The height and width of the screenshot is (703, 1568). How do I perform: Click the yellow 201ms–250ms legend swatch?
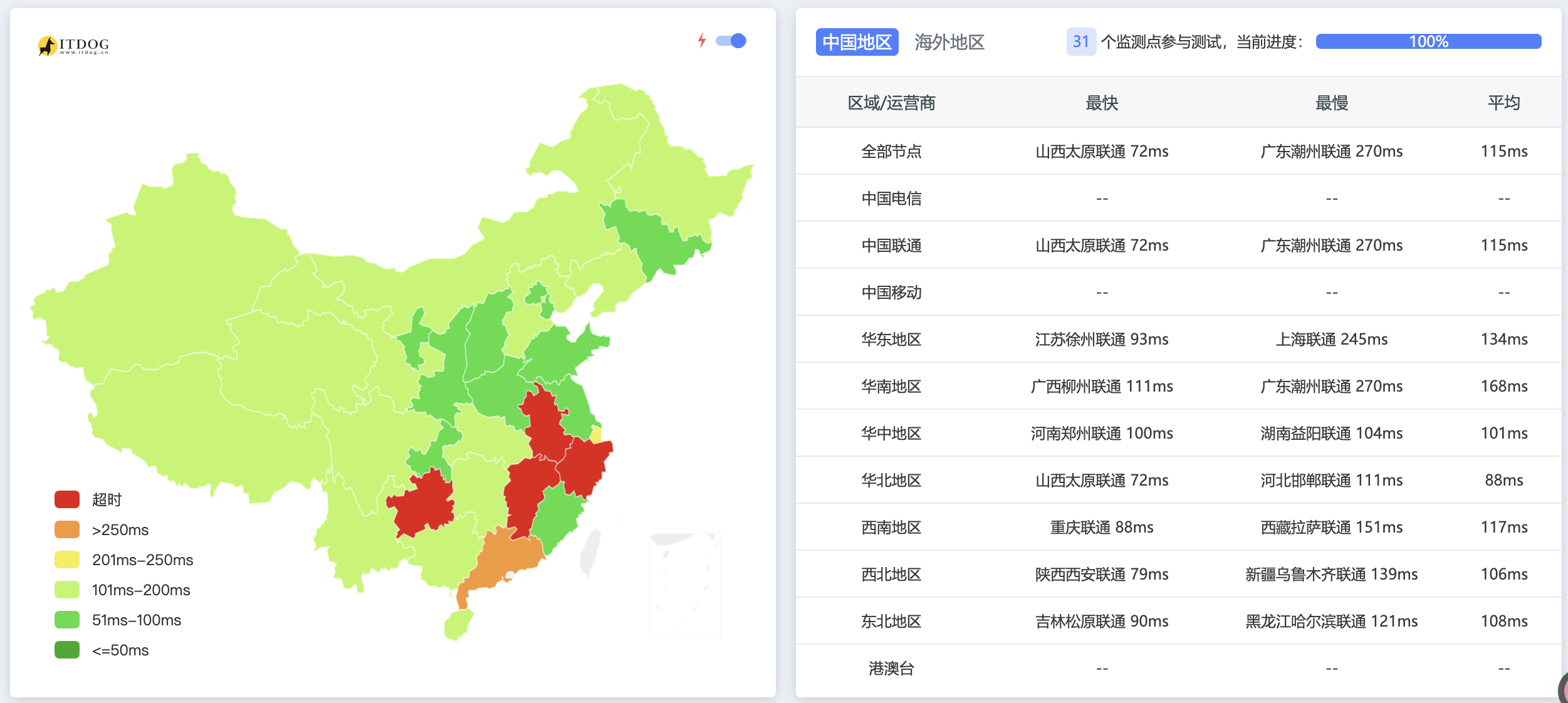67,560
